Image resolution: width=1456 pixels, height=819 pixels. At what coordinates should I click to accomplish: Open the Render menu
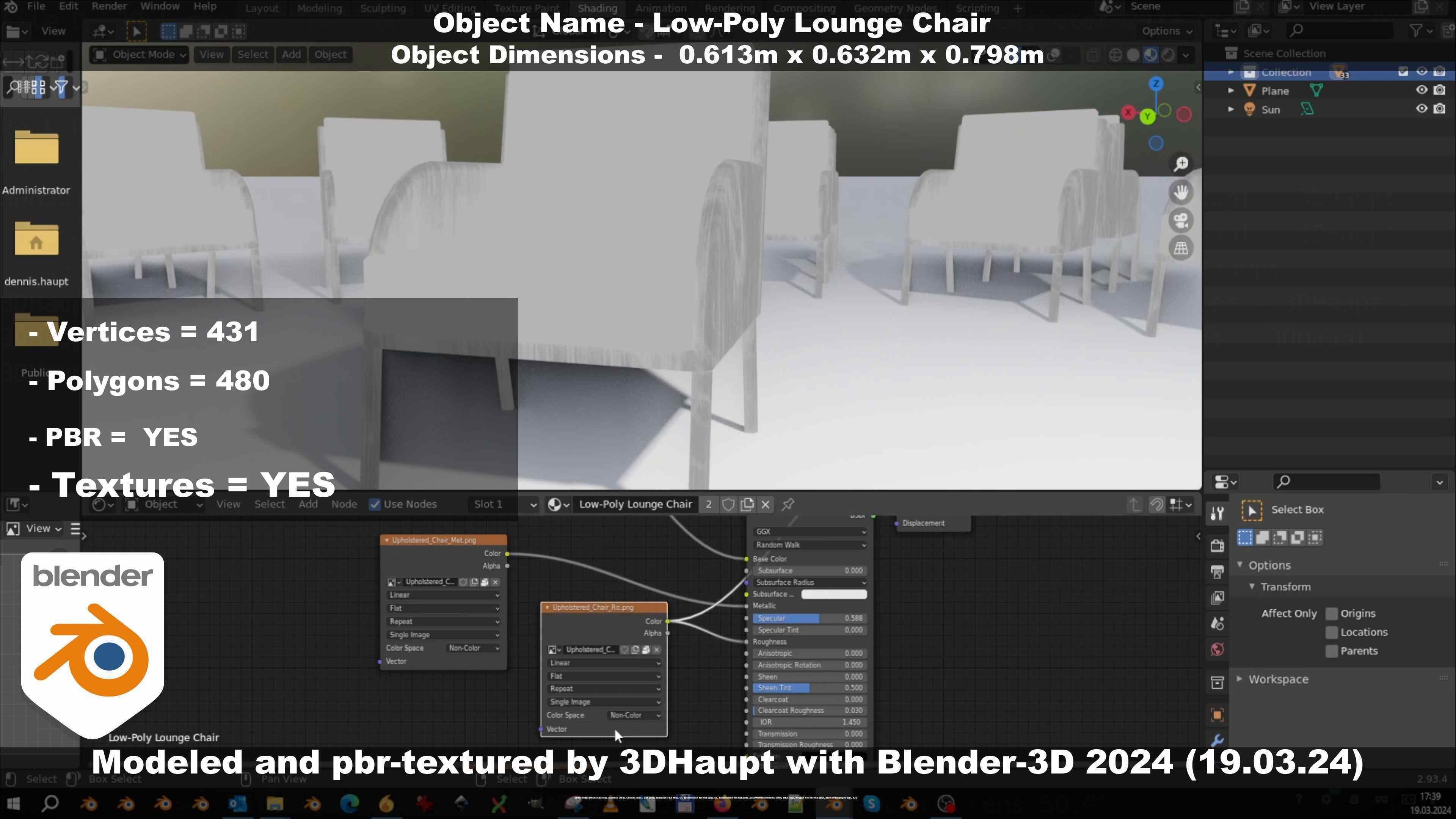[108, 7]
